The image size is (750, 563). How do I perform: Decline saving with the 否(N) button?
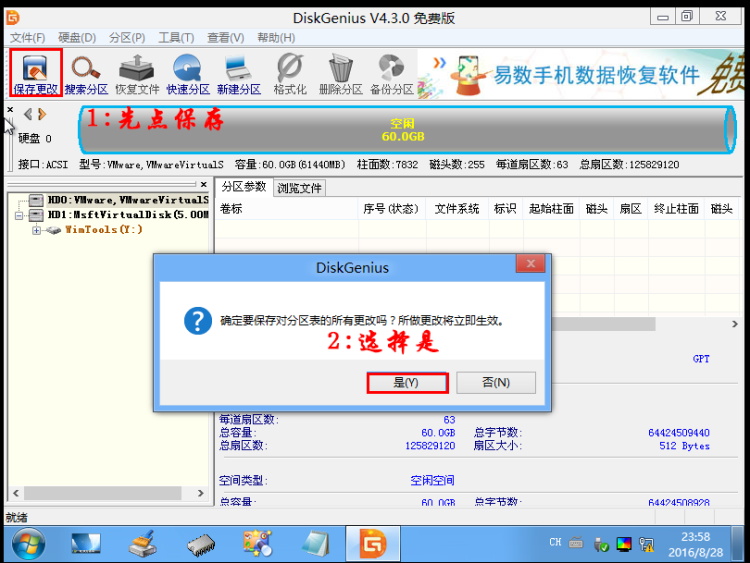[x=496, y=383]
